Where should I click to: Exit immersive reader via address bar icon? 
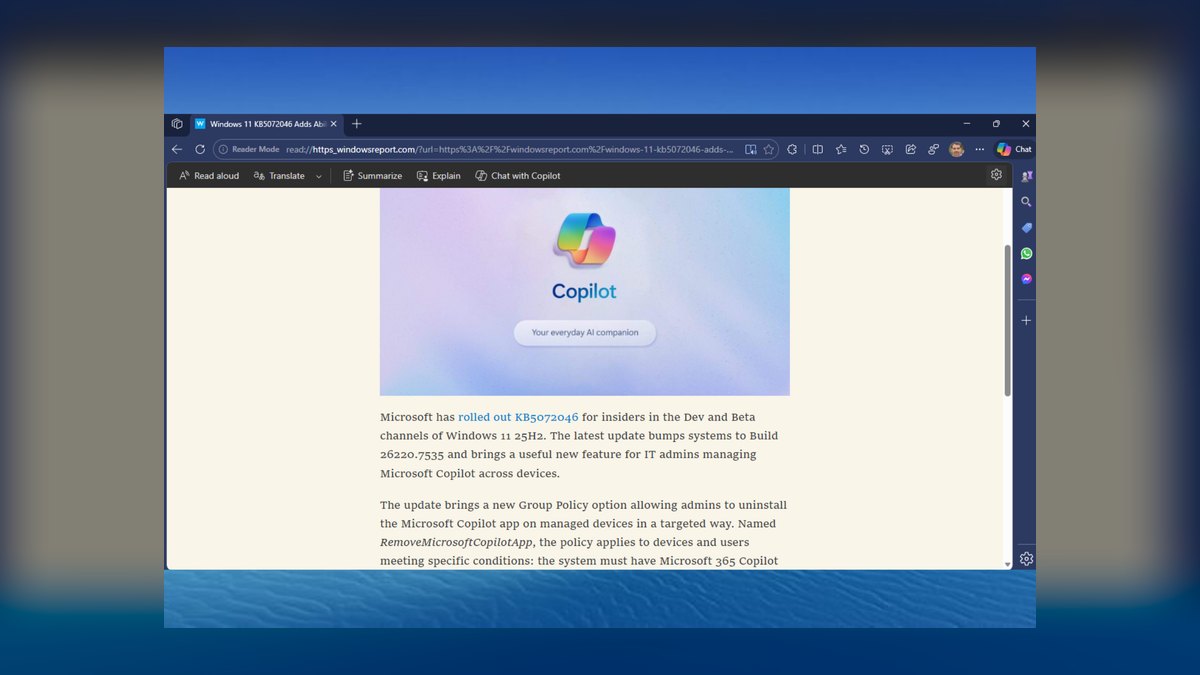click(x=751, y=149)
